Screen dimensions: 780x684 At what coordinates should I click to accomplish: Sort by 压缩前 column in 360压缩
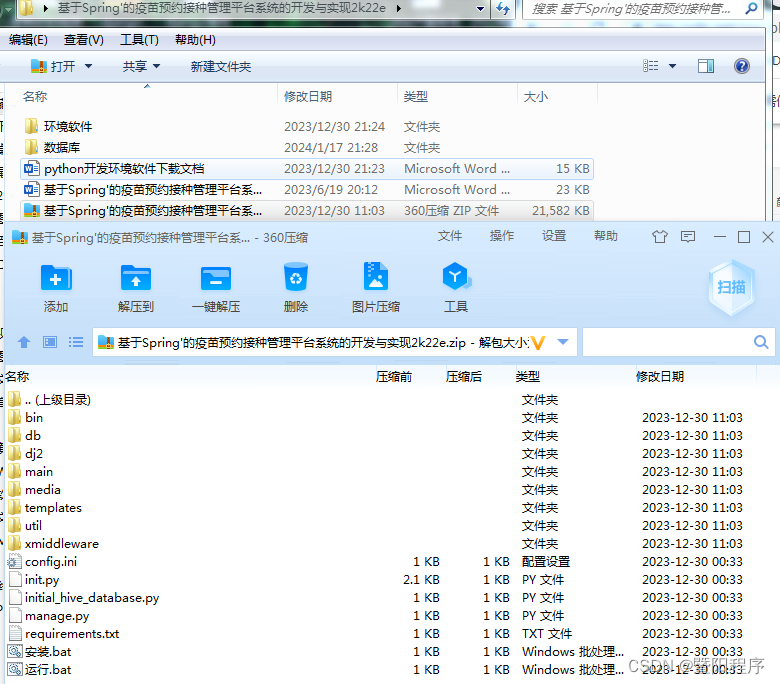(x=394, y=377)
